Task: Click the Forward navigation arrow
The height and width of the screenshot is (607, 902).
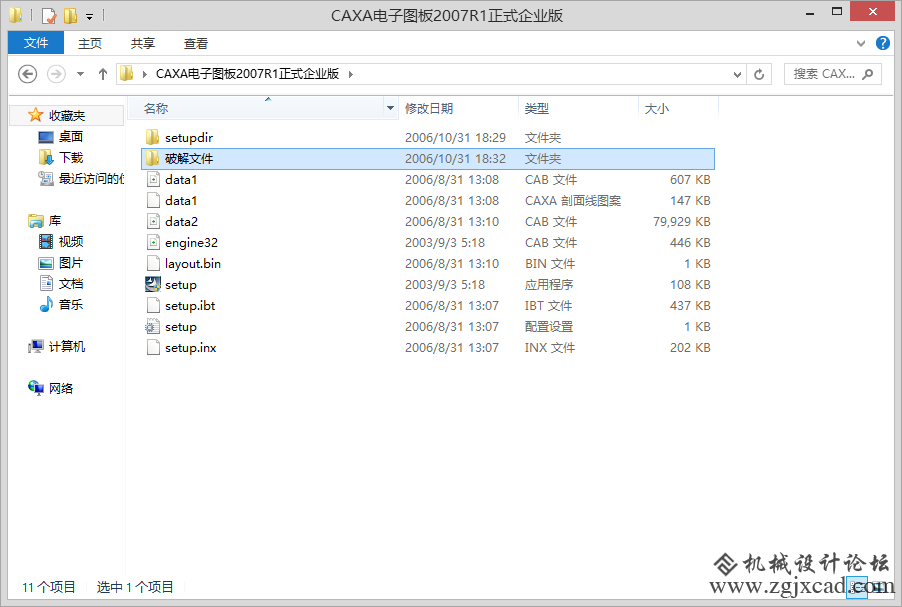Action: (x=56, y=74)
